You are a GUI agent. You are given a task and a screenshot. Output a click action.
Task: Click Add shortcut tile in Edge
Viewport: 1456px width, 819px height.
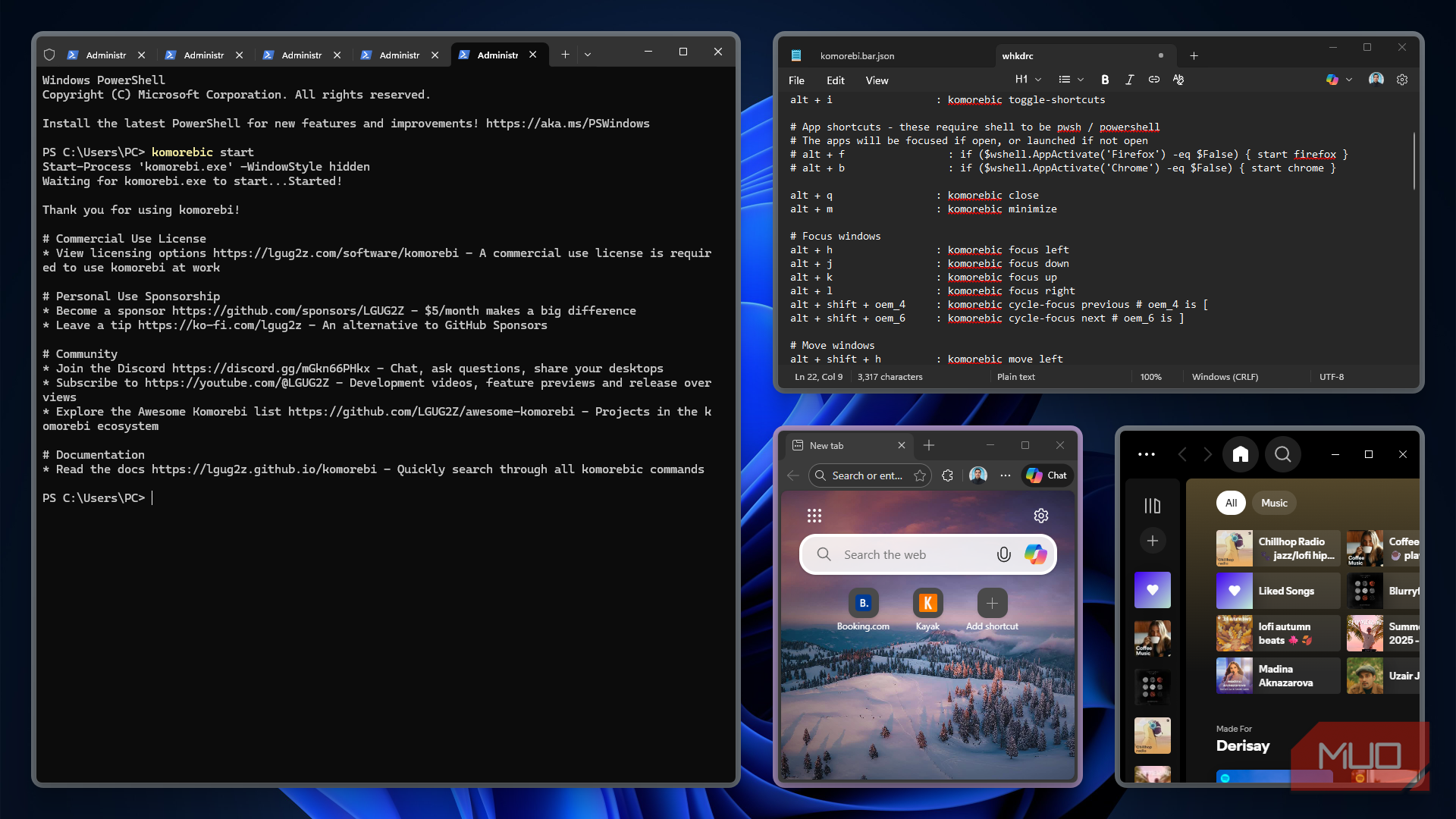point(992,610)
